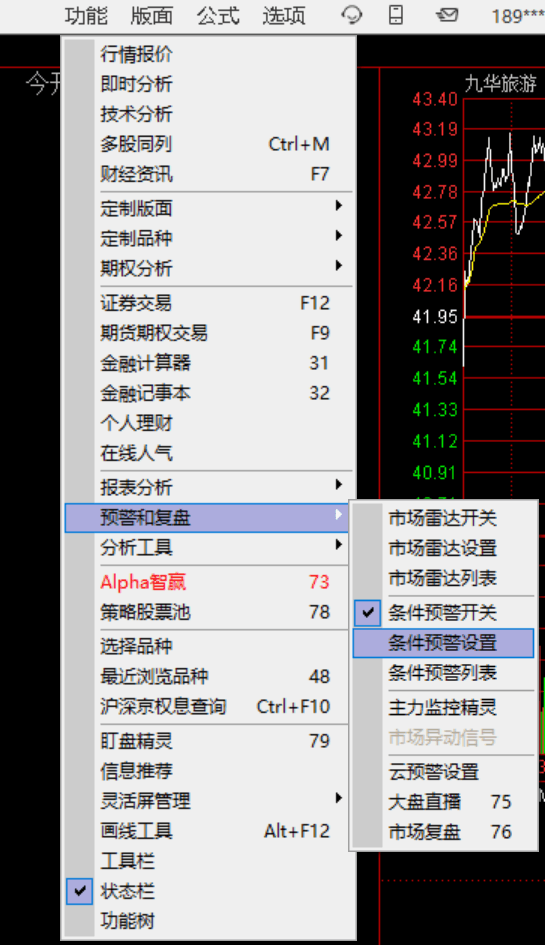Expand 期权分析 submenu arrow
The image size is (545, 945).
click(338, 266)
